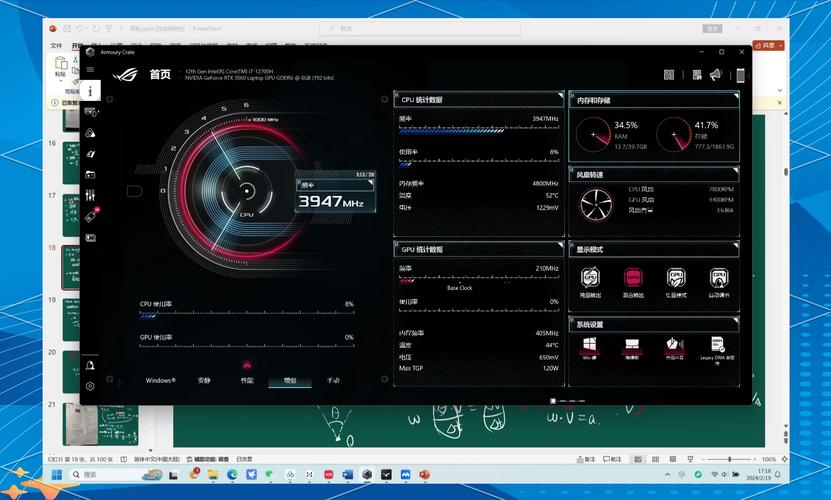Expand the 内存和存储 panel corner
The height and width of the screenshot is (500, 831).
click(x=736, y=95)
